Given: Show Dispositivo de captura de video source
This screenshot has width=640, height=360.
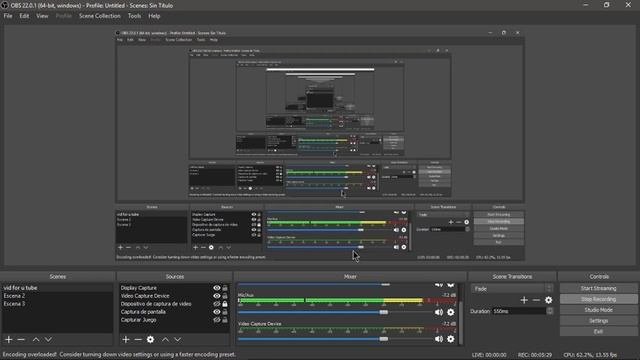Looking at the screenshot, I should pyautogui.click(x=216, y=304).
